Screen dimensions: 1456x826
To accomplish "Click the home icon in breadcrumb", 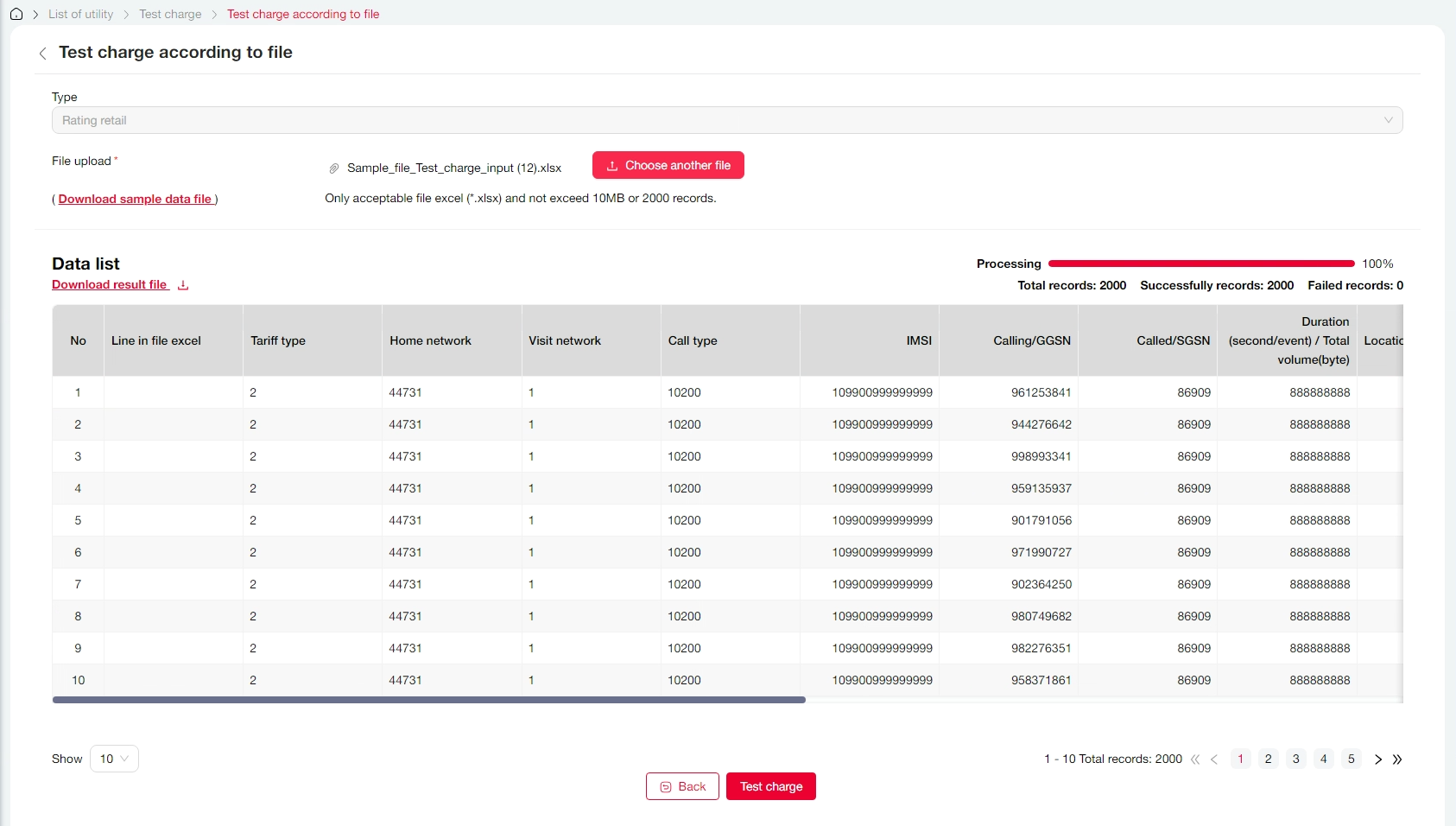I will point(16,14).
